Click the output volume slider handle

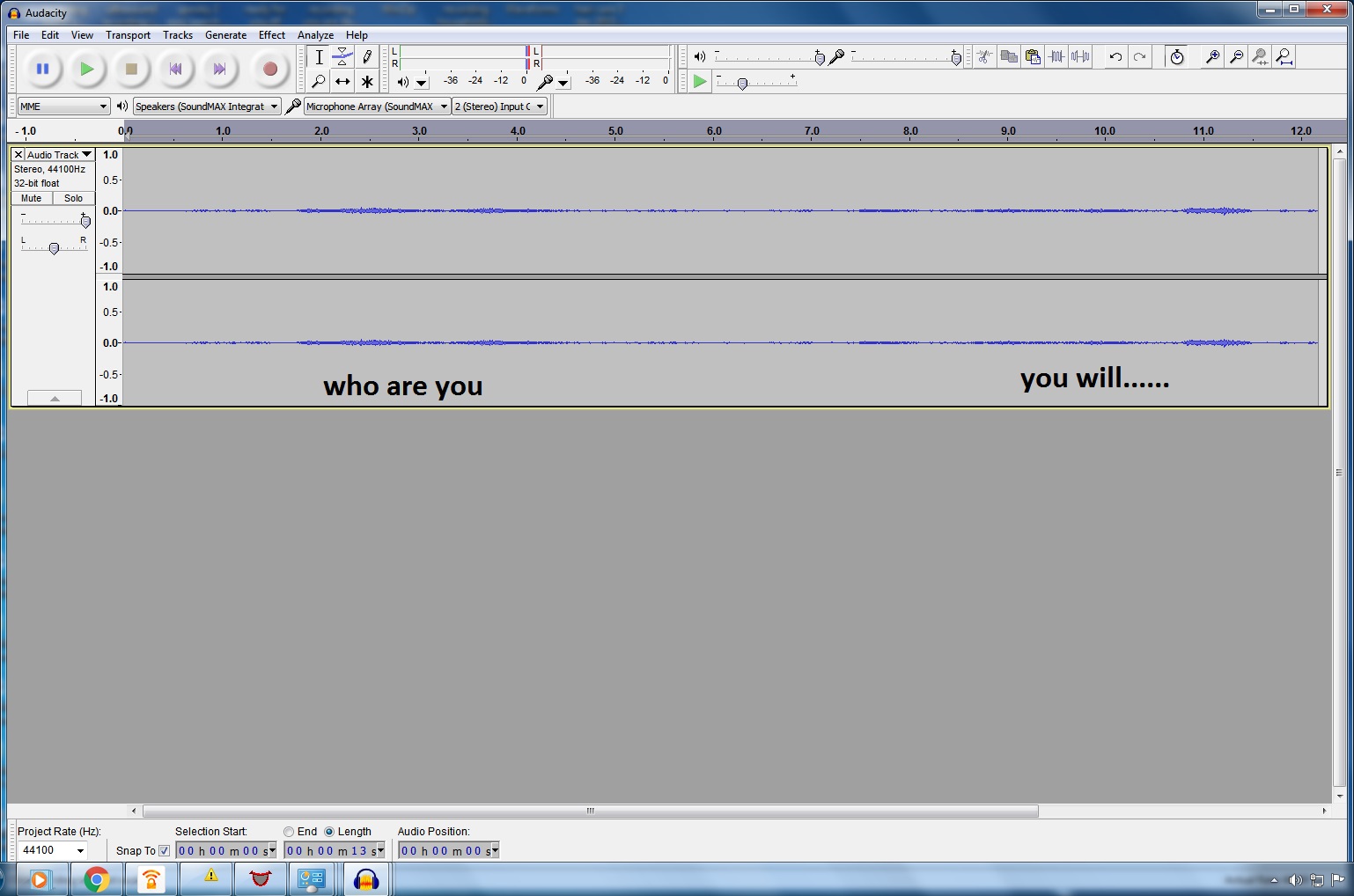pos(820,58)
